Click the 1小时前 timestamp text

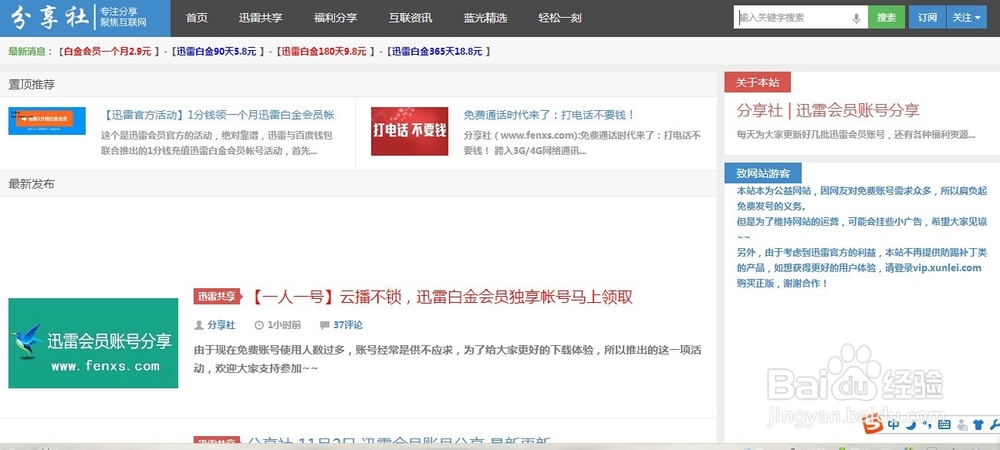point(284,325)
